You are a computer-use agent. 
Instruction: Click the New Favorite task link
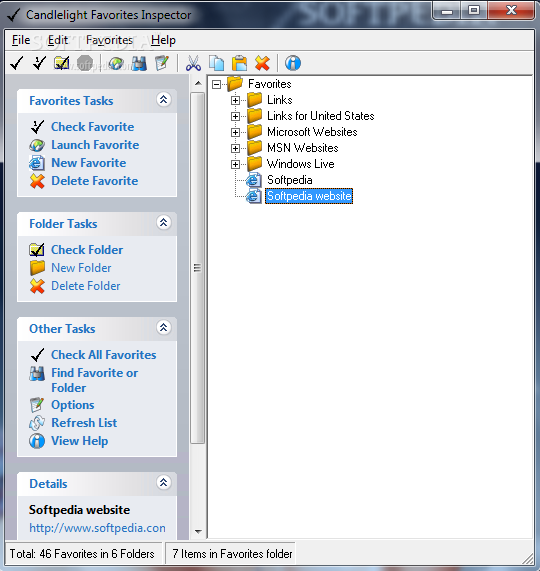tap(88, 163)
